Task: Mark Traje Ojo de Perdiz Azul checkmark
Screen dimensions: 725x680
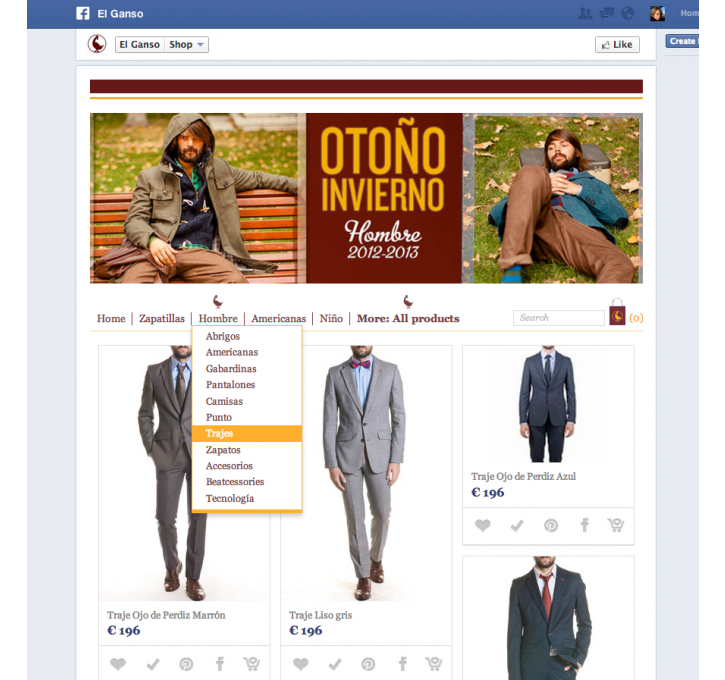Action: (516, 525)
